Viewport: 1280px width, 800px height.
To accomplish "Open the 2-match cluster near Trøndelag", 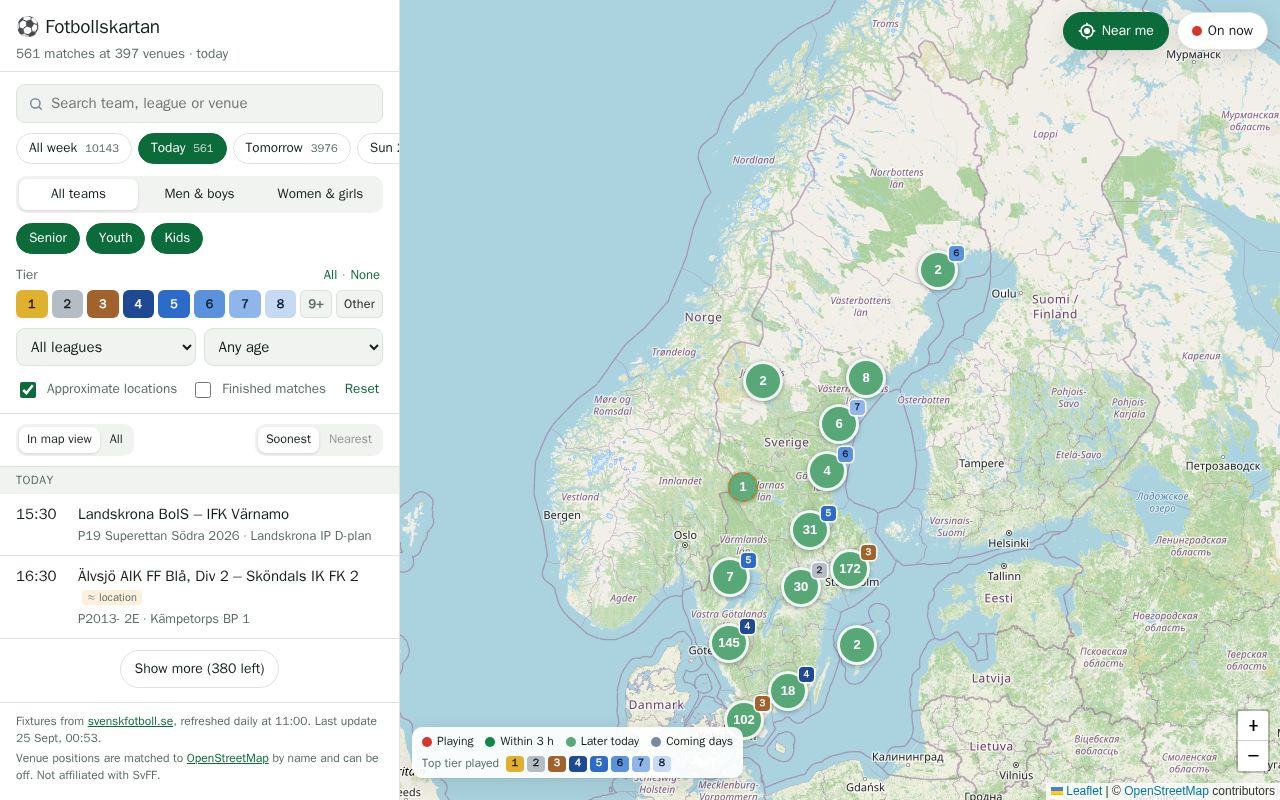I will pos(763,381).
